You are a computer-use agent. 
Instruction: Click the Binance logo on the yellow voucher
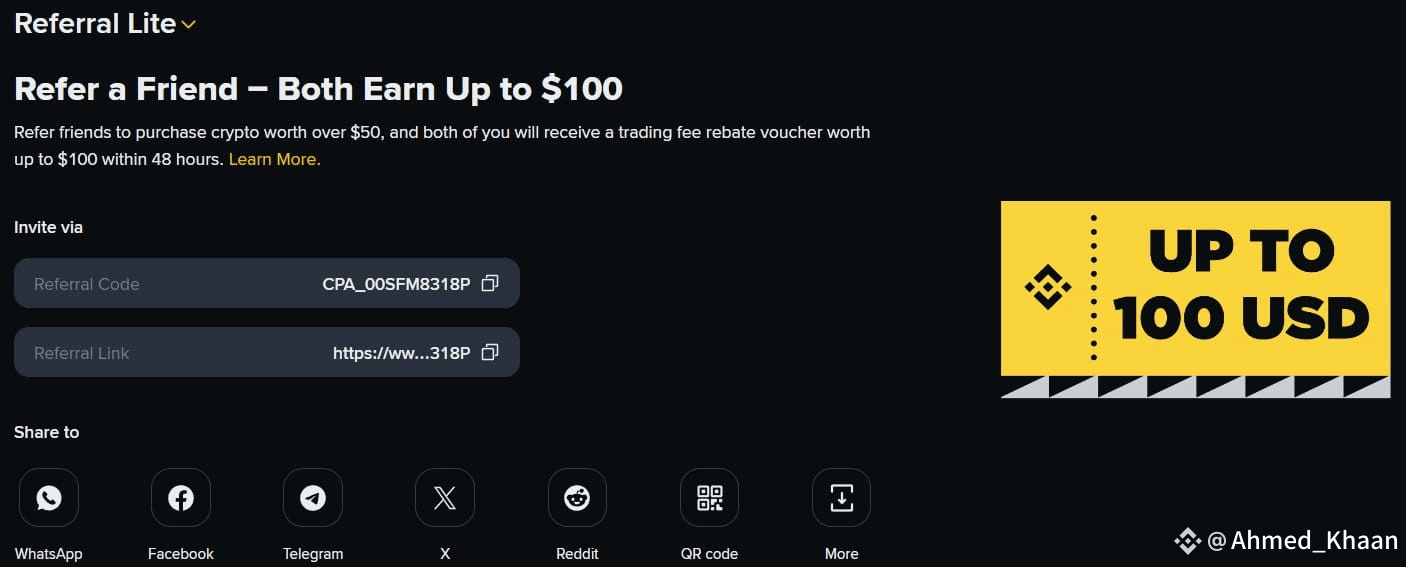pos(1048,288)
